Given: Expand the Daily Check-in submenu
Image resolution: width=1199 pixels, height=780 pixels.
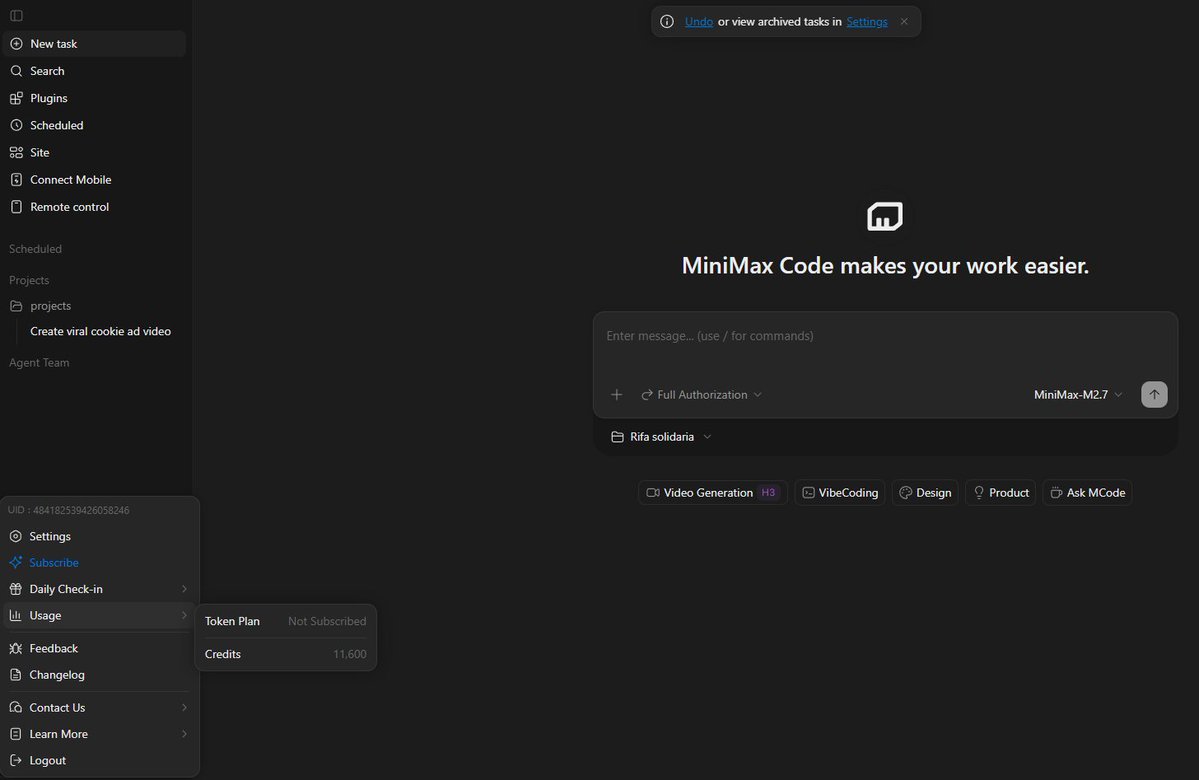Looking at the screenshot, I should pyautogui.click(x=99, y=589).
